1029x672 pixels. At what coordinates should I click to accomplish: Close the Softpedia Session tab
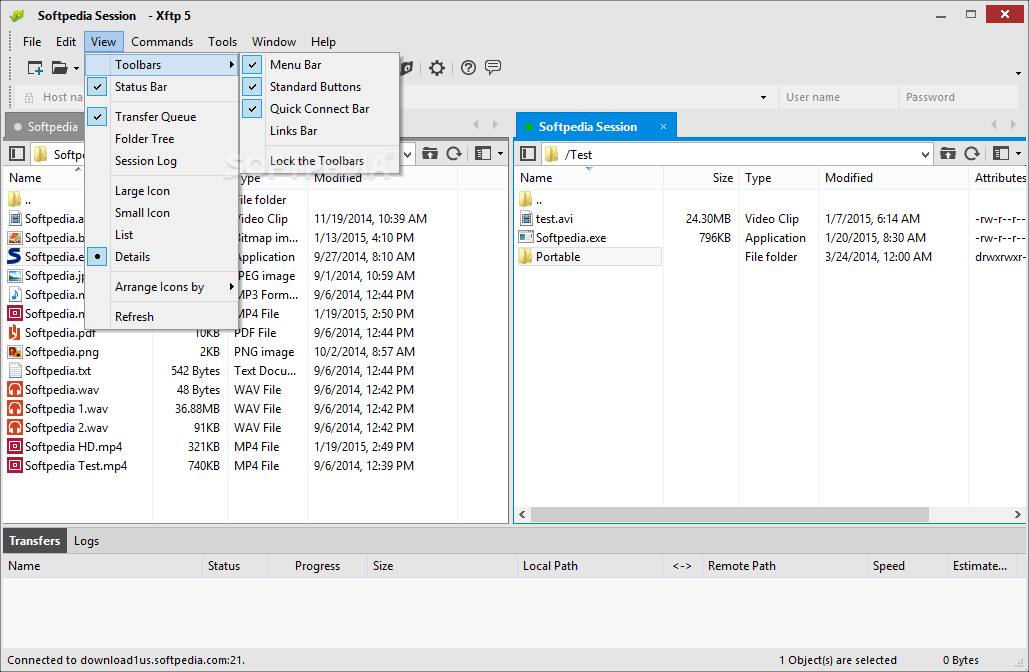coord(663,127)
